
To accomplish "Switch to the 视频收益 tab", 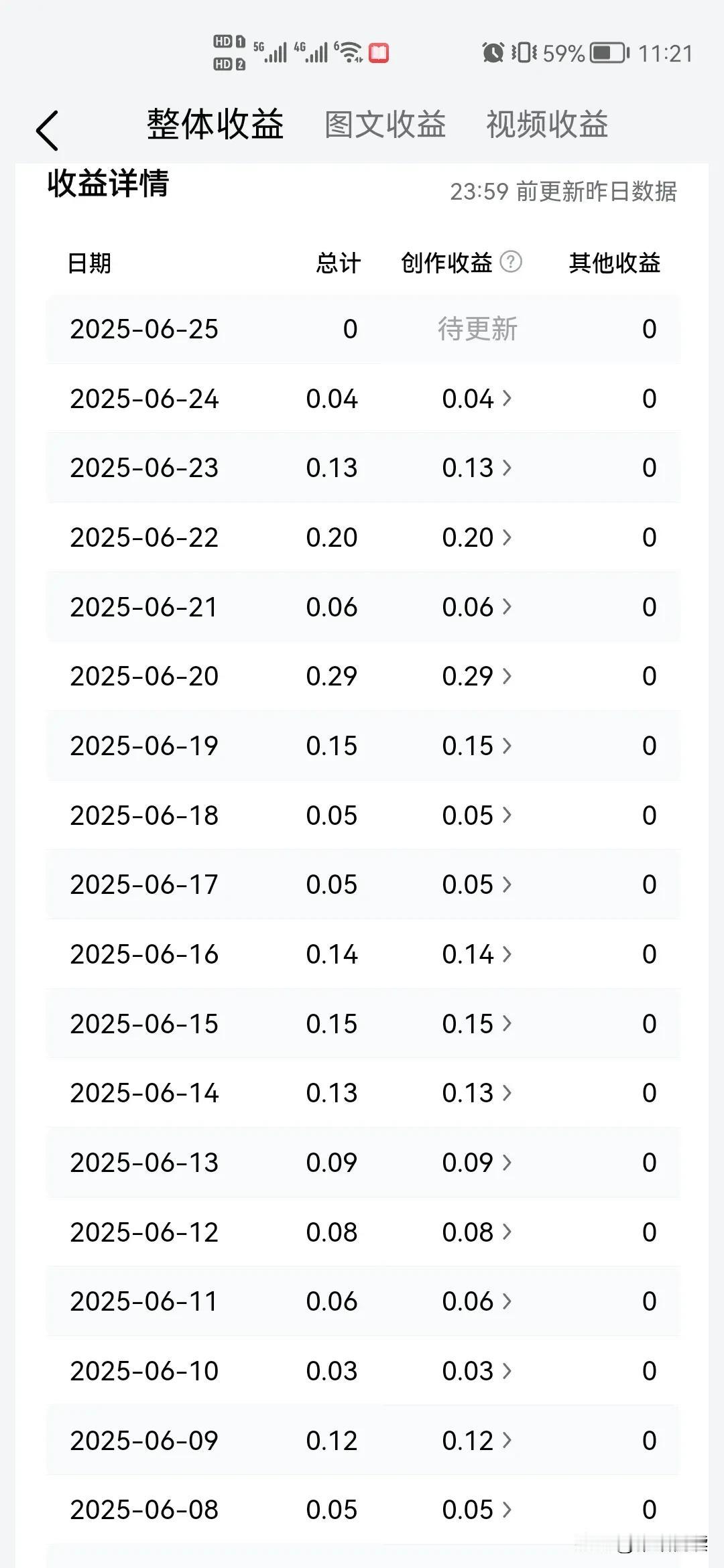I will point(547,125).
